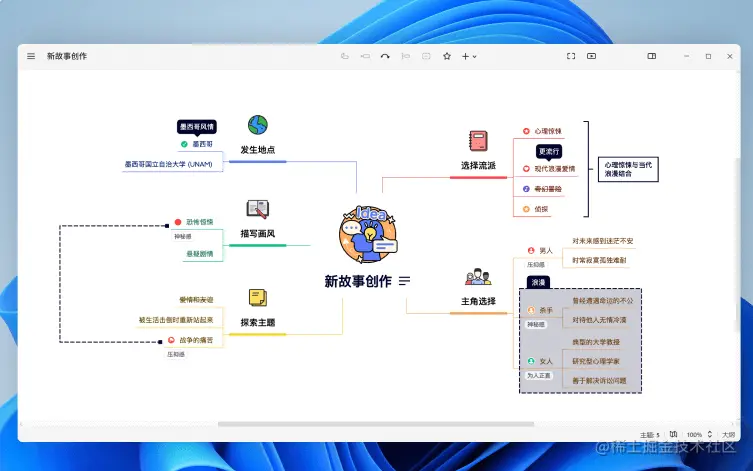Click the green checkmark marker on 墨西哥
The width and height of the screenshot is (753, 471).
[x=184, y=144]
